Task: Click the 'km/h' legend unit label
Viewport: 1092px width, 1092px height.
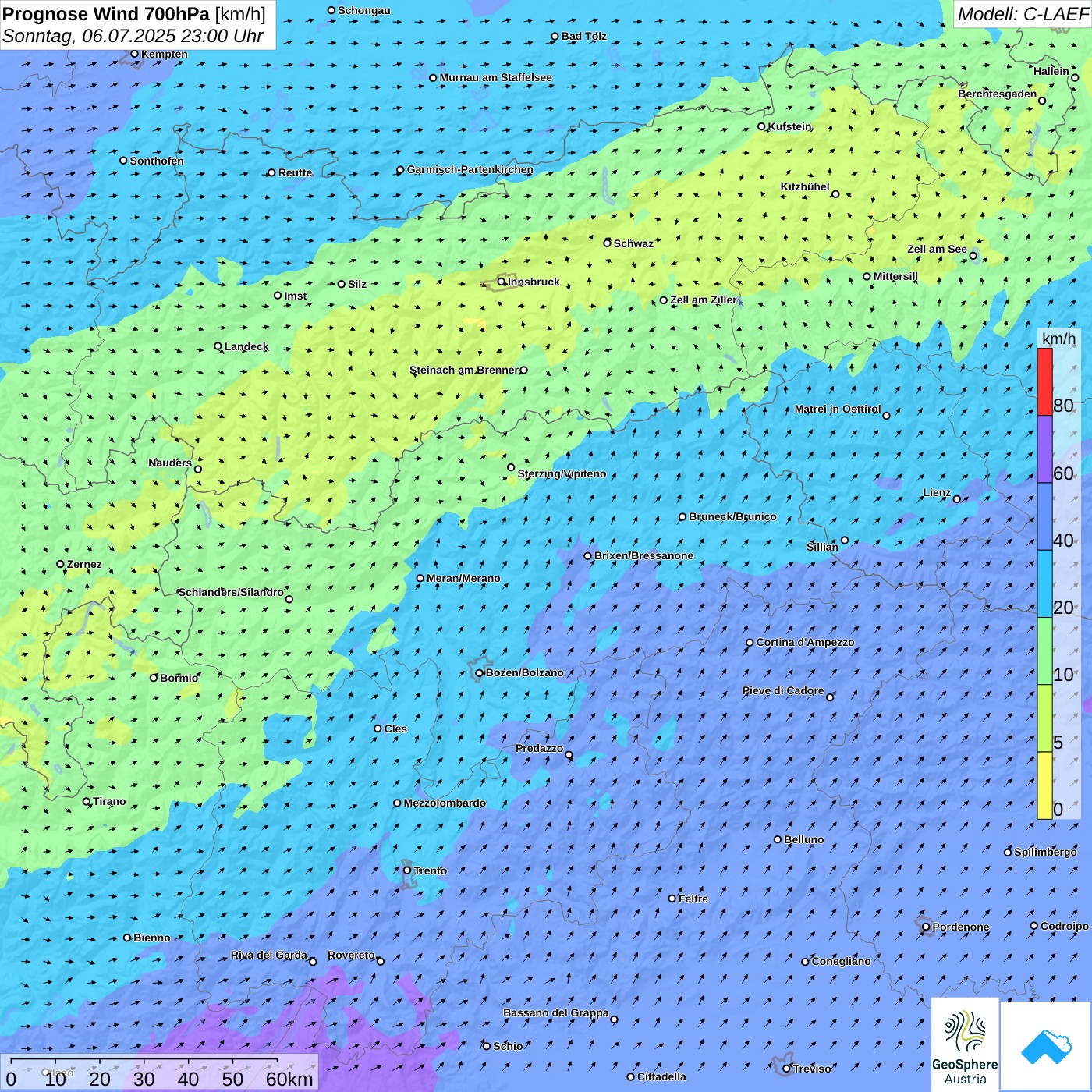Action: point(1058,339)
